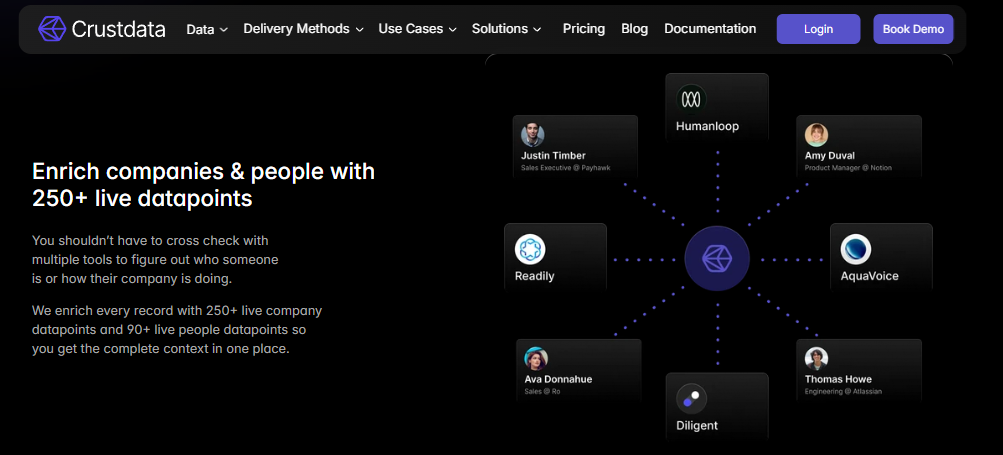The width and height of the screenshot is (1003, 455).
Task: Click the paragraph starting 'We enrich every record'
Action: (177, 330)
